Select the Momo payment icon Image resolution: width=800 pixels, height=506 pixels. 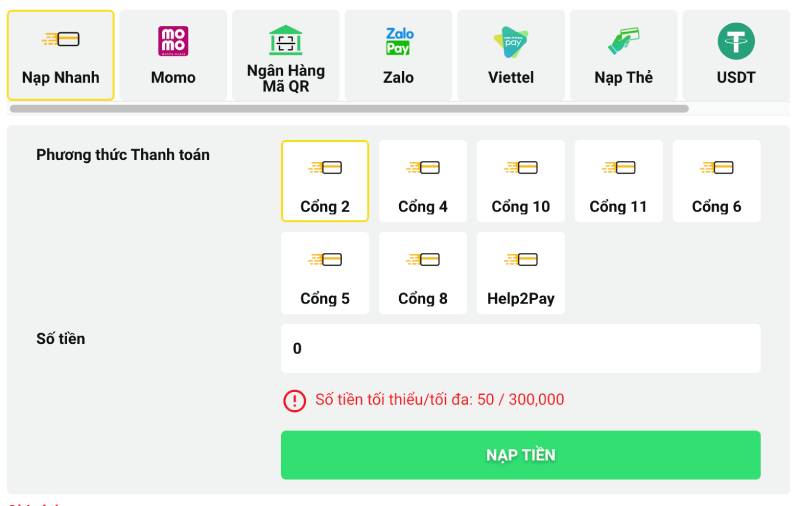pos(173,41)
